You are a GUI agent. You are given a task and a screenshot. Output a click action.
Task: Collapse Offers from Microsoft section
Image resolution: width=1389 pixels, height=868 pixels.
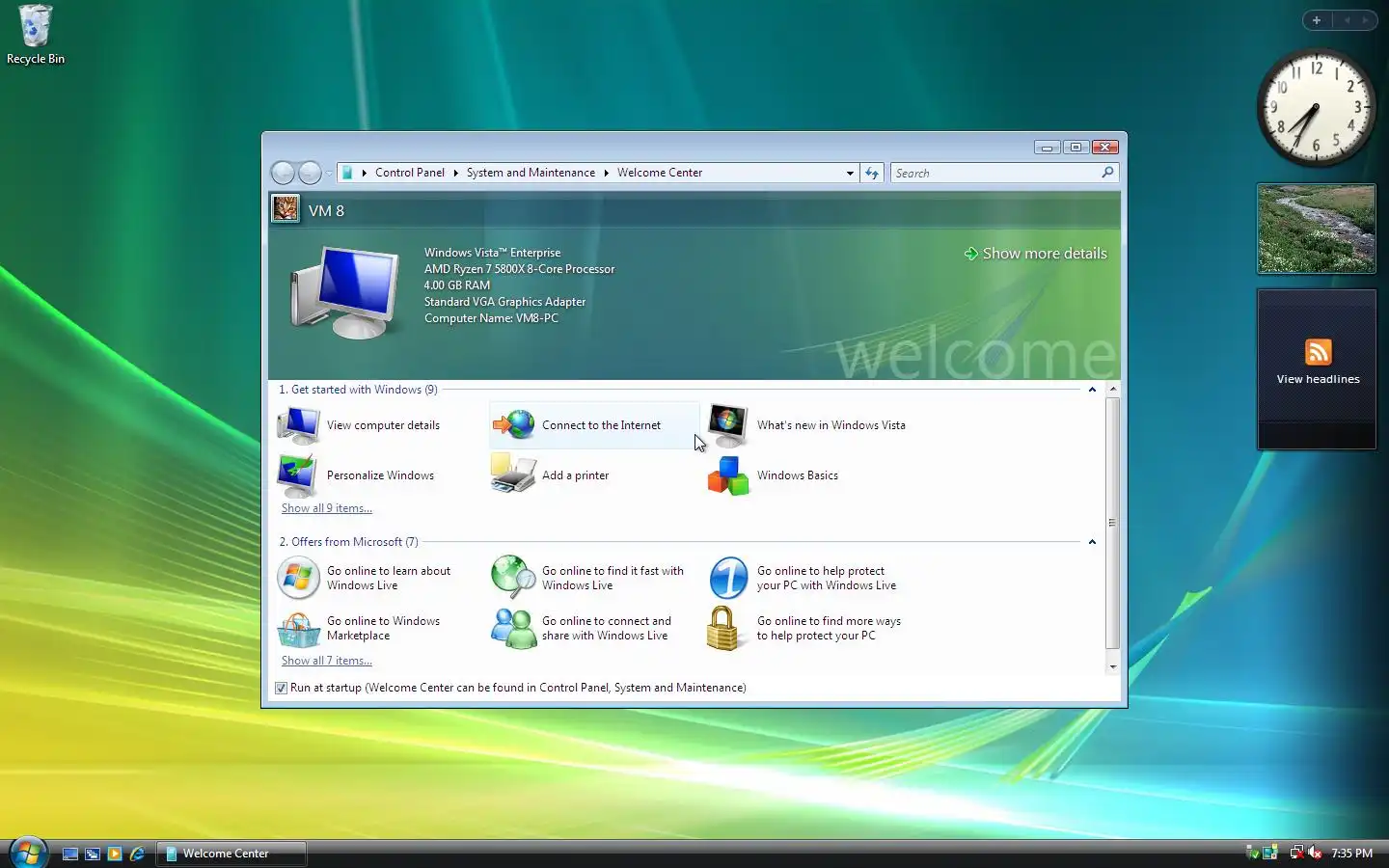(1092, 542)
